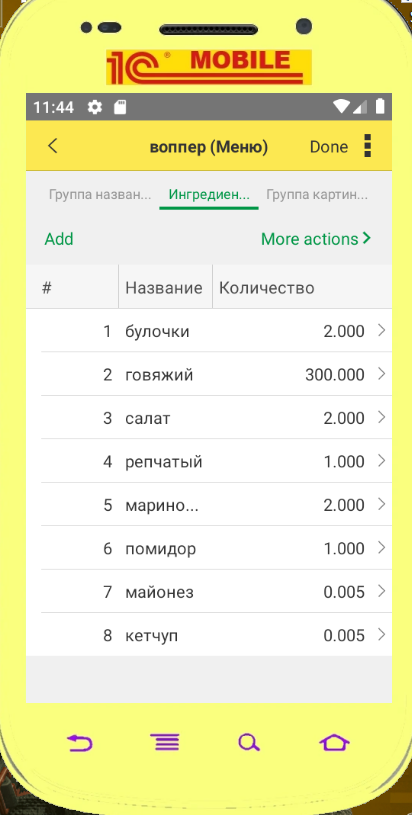Viewport: 412px width, 815px height.
Task: Open More actions menu
Action: (x=316, y=239)
